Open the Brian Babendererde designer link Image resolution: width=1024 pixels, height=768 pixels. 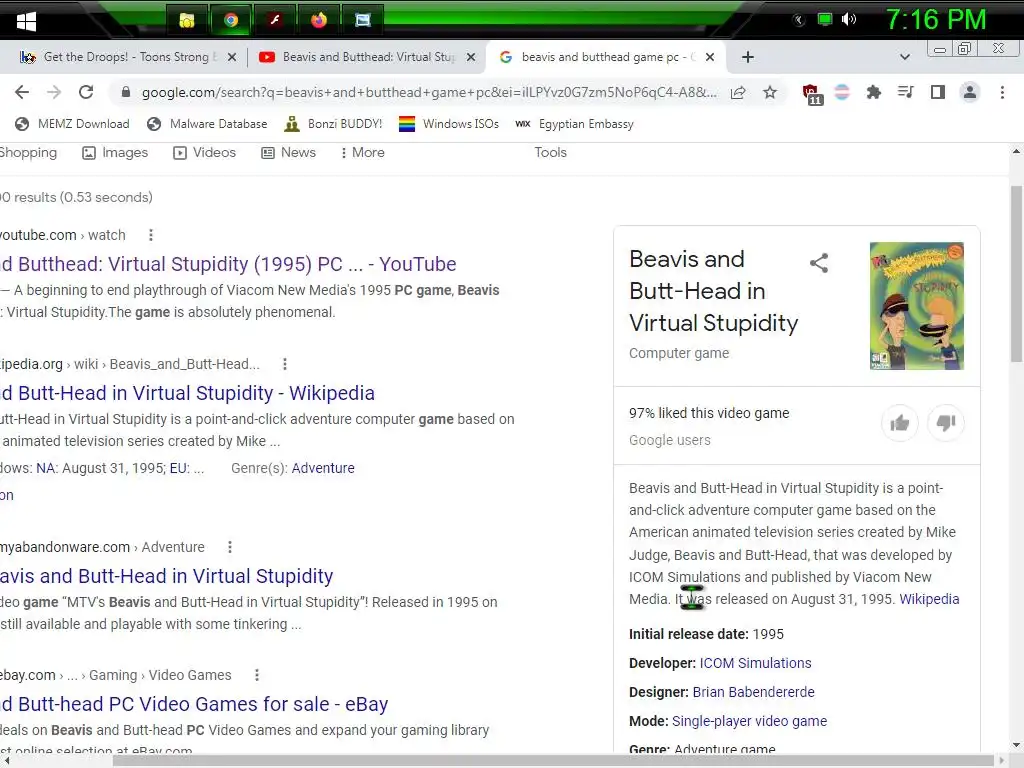(x=754, y=692)
